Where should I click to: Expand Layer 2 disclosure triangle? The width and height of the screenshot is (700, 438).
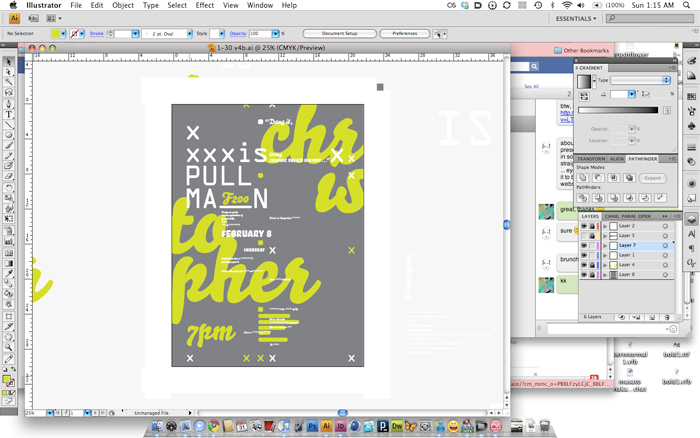(x=605, y=226)
